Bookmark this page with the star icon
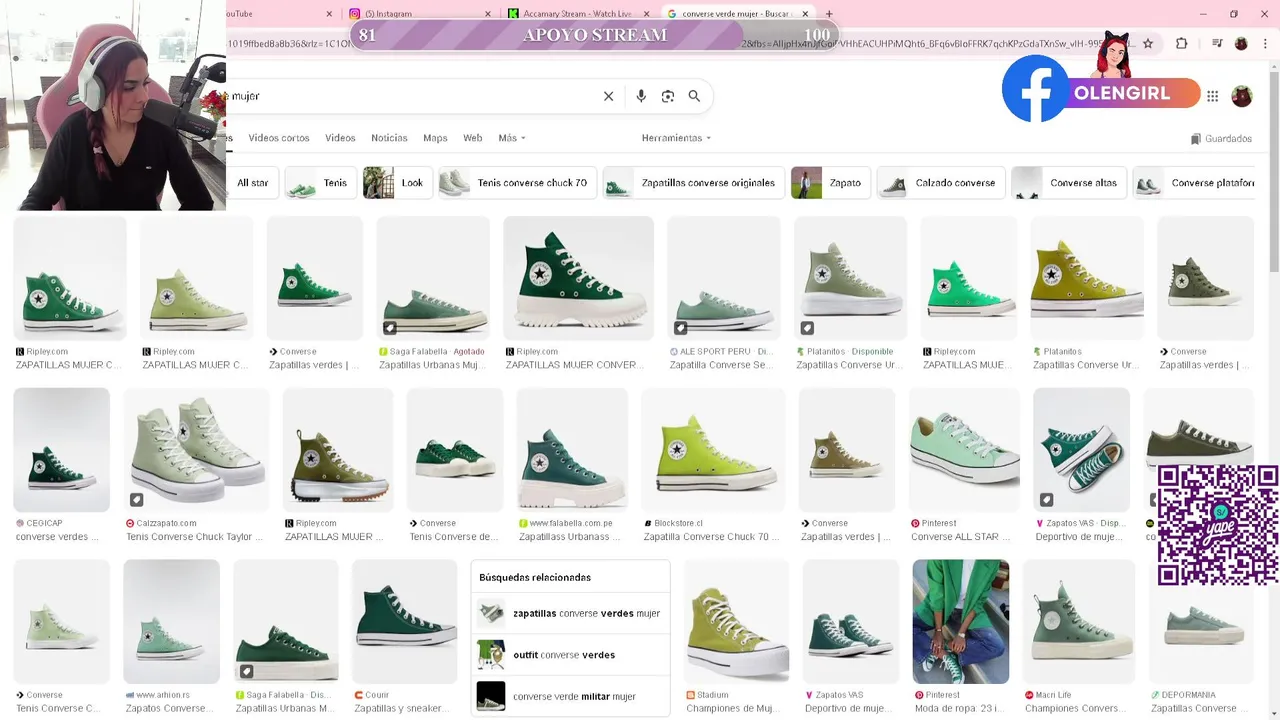The height and width of the screenshot is (720, 1280). coord(1148,44)
